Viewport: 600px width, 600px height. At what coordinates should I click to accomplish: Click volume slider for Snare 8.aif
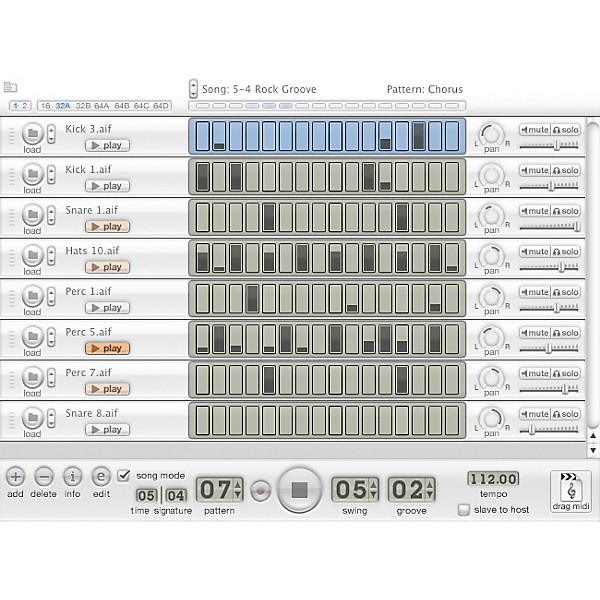pos(549,430)
